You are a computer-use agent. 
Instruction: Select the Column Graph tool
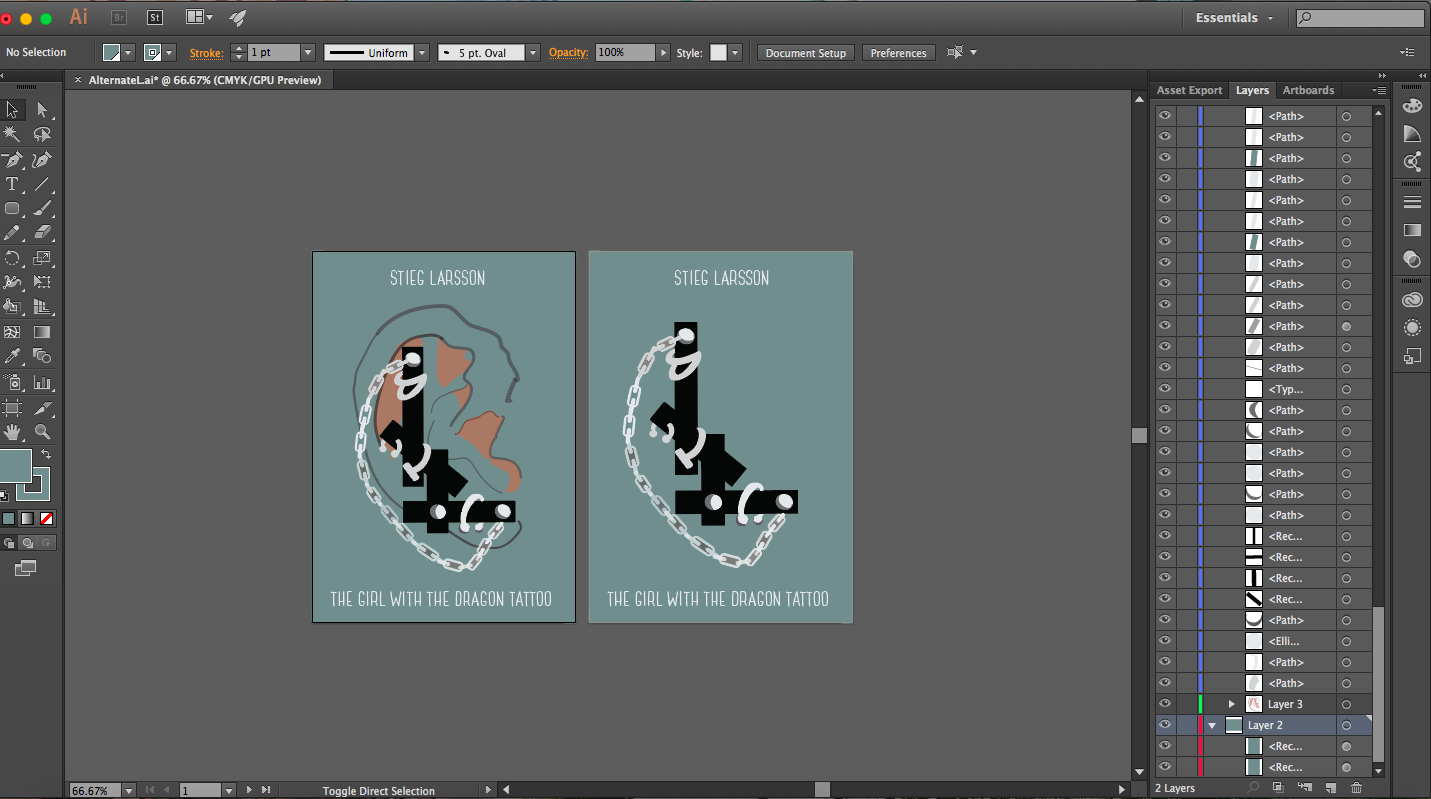[42, 382]
